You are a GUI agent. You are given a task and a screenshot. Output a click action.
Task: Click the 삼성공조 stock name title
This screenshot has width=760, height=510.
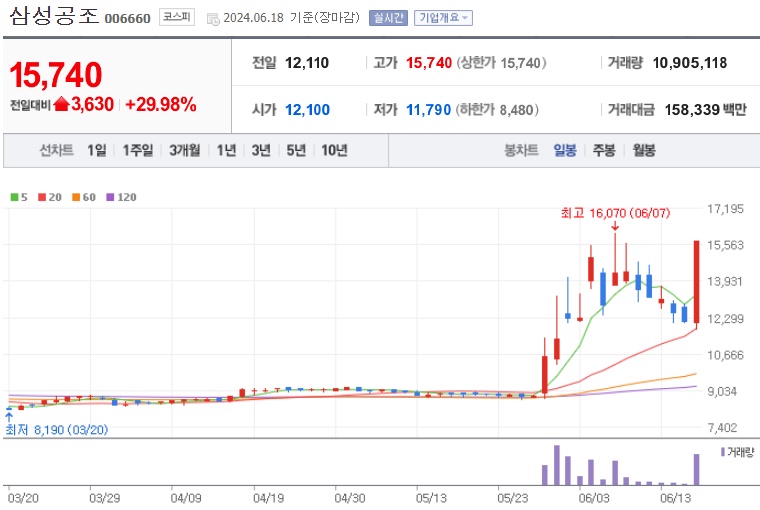coord(54,16)
